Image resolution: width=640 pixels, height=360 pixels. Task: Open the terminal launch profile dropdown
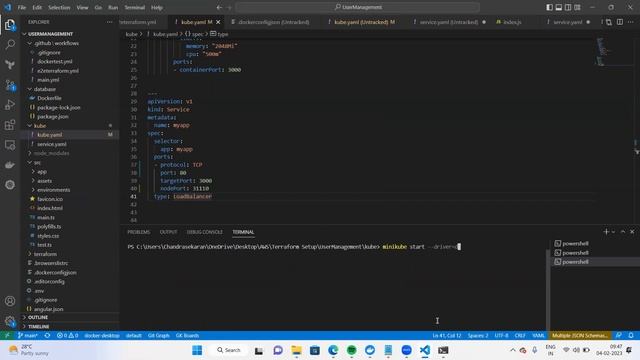(x=613, y=232)
